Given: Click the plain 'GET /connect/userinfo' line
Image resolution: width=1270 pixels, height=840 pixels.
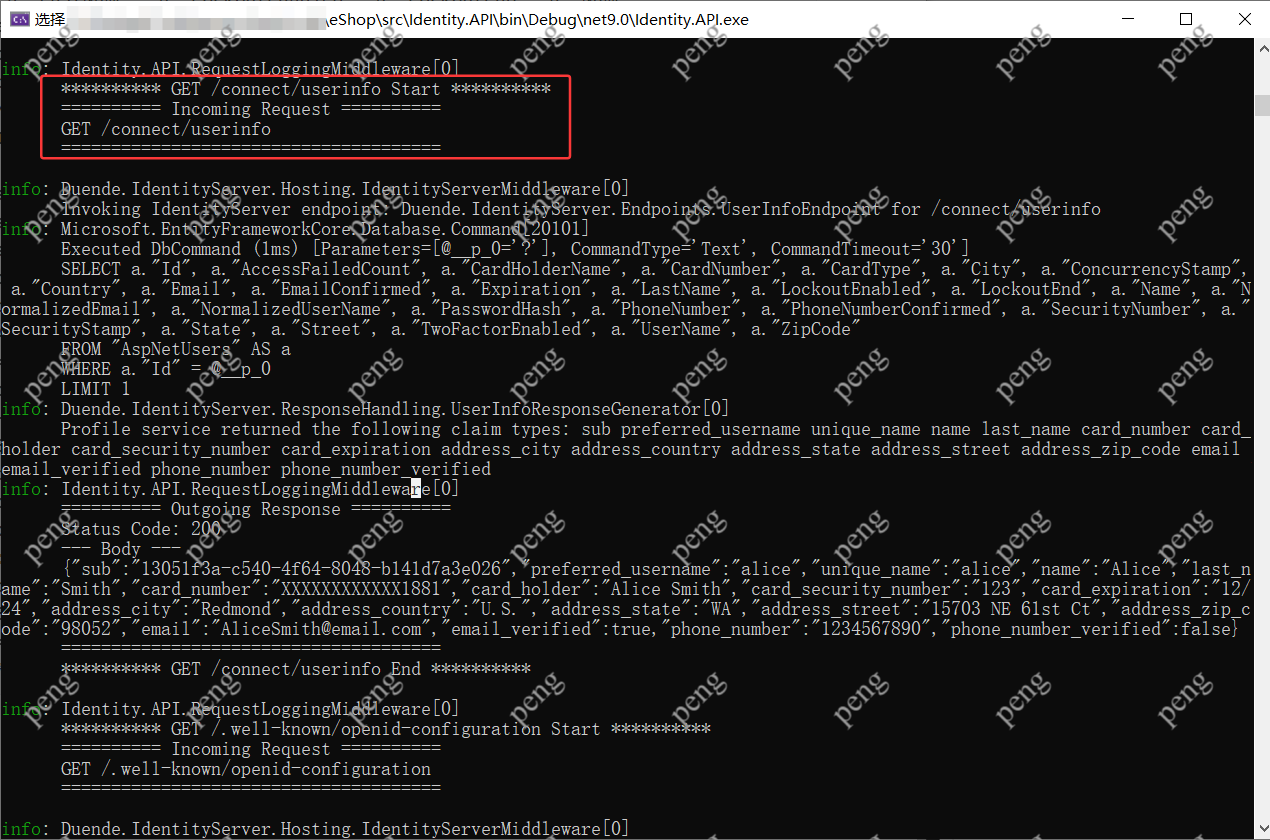Looking at the screenshot, I should (x=166, y=129).
